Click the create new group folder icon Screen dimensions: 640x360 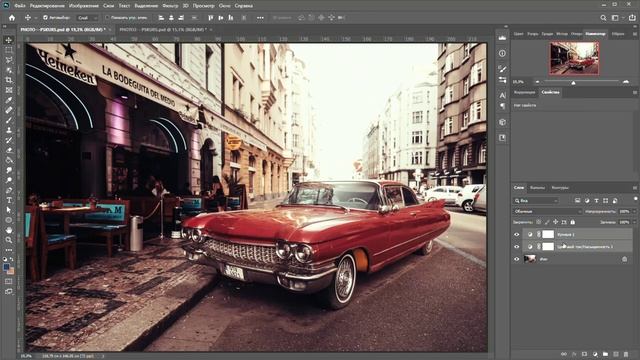coord(605,354)
